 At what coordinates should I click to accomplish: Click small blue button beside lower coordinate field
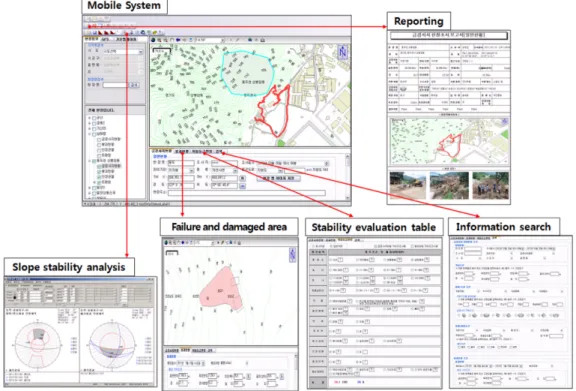click(x=243, y=186)
